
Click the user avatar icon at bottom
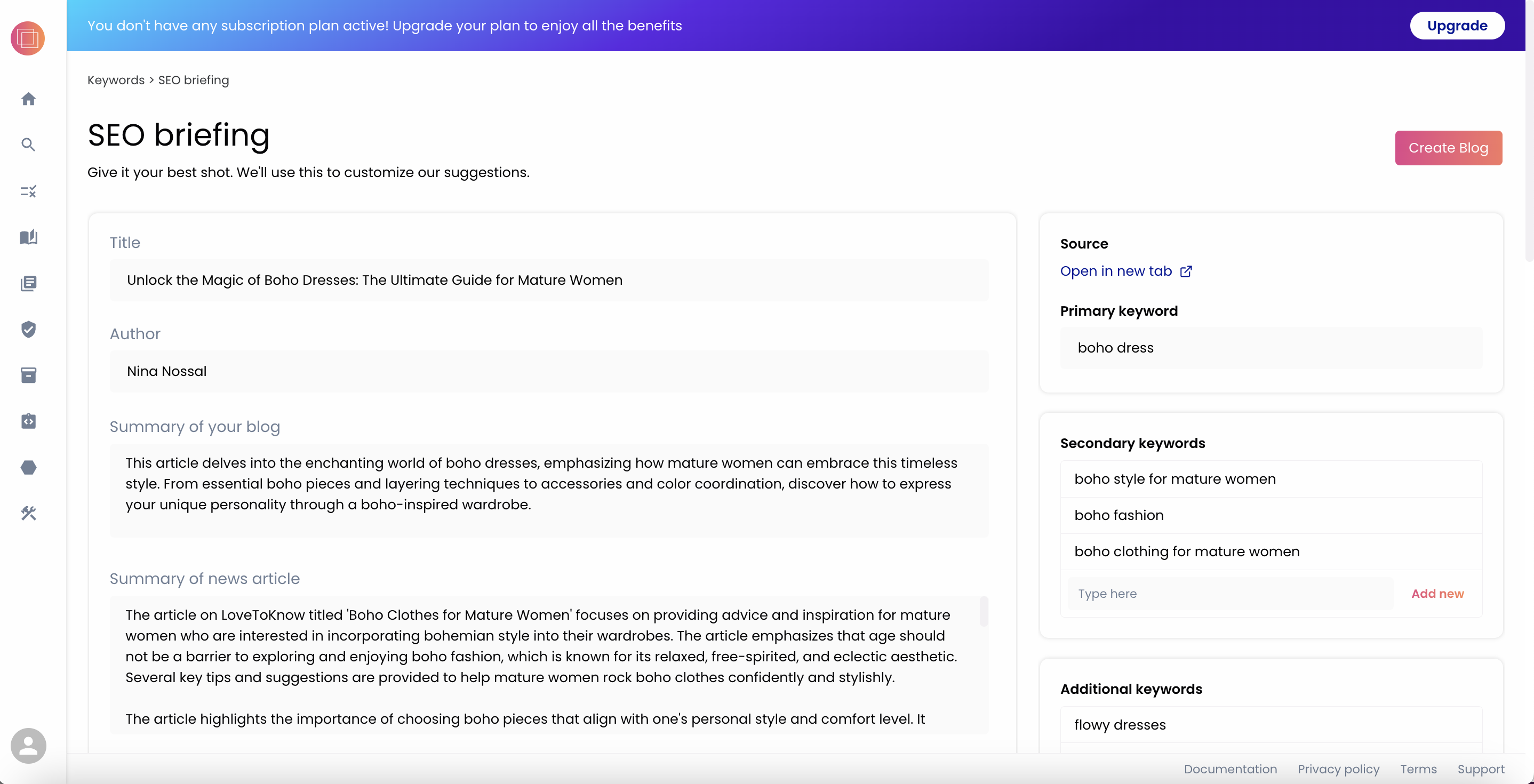pyautogui.click(x=28, y=745)
